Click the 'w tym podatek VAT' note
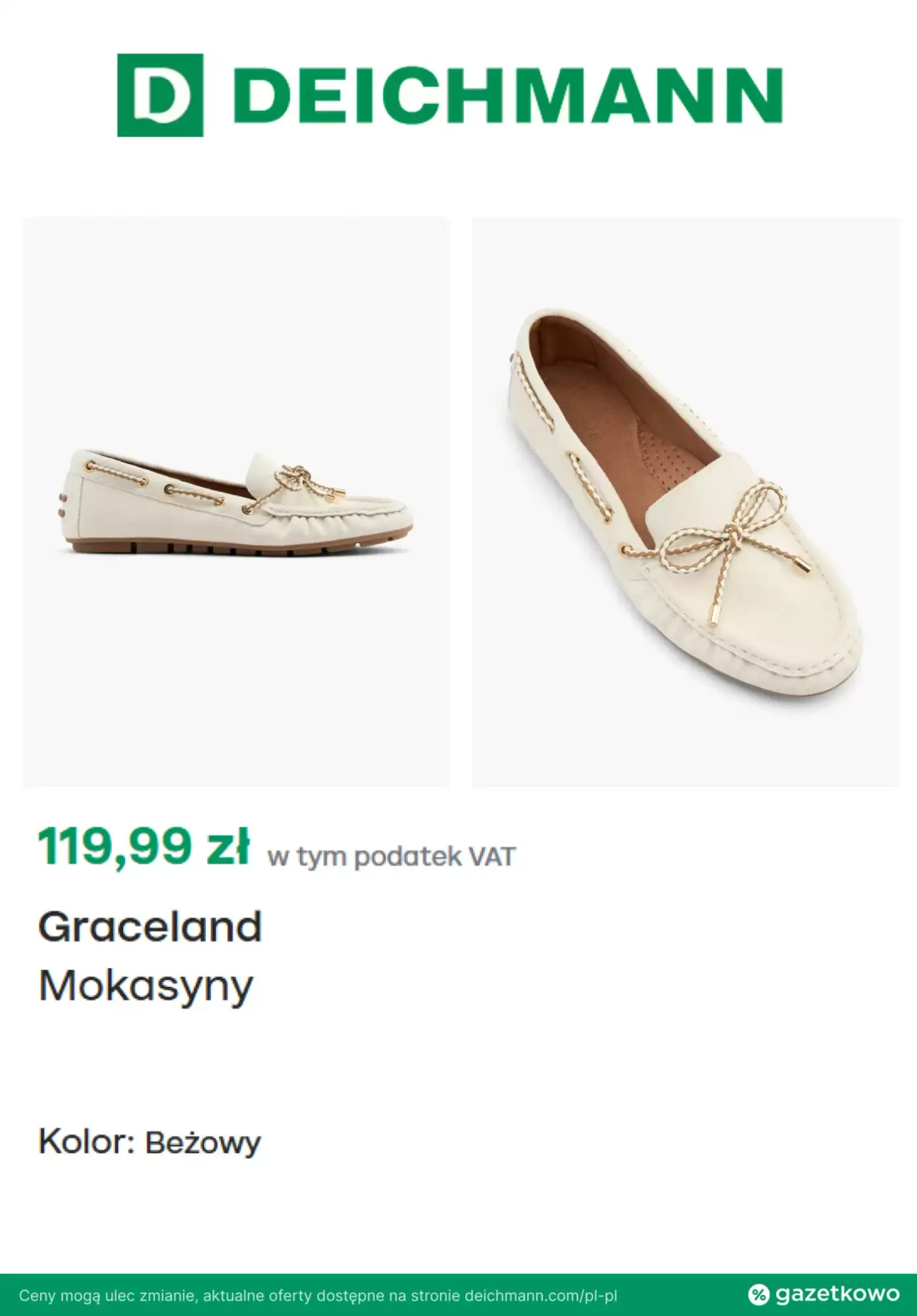 coord(391,857)
